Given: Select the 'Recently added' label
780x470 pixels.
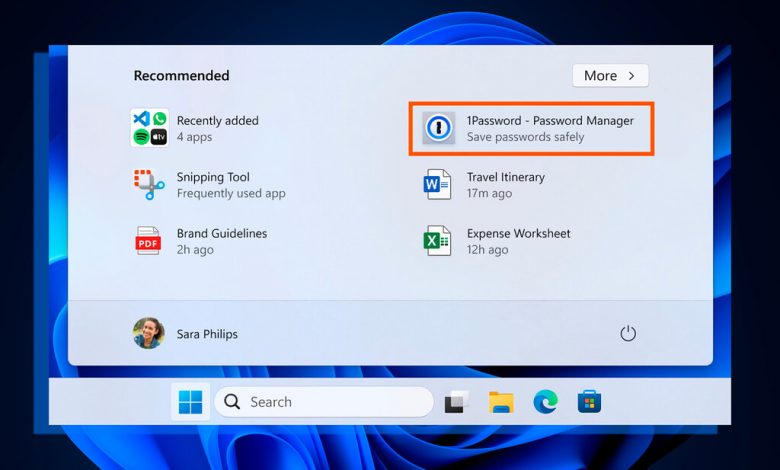Looking at the screenshot, I should (x=218, y=121).
